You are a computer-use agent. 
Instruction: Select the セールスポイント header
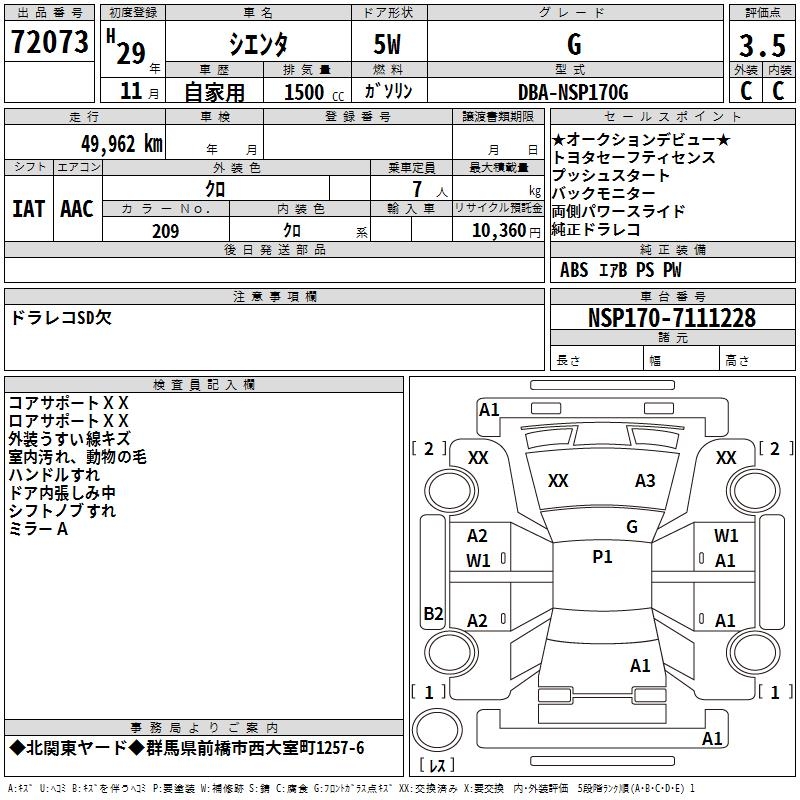[672, 116]
